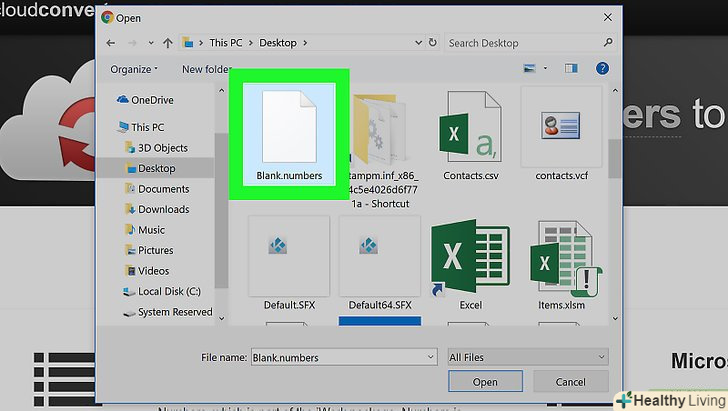The image size is (728, 411).
Task: Click the Default.SFX name label
Action: [289, 305]
